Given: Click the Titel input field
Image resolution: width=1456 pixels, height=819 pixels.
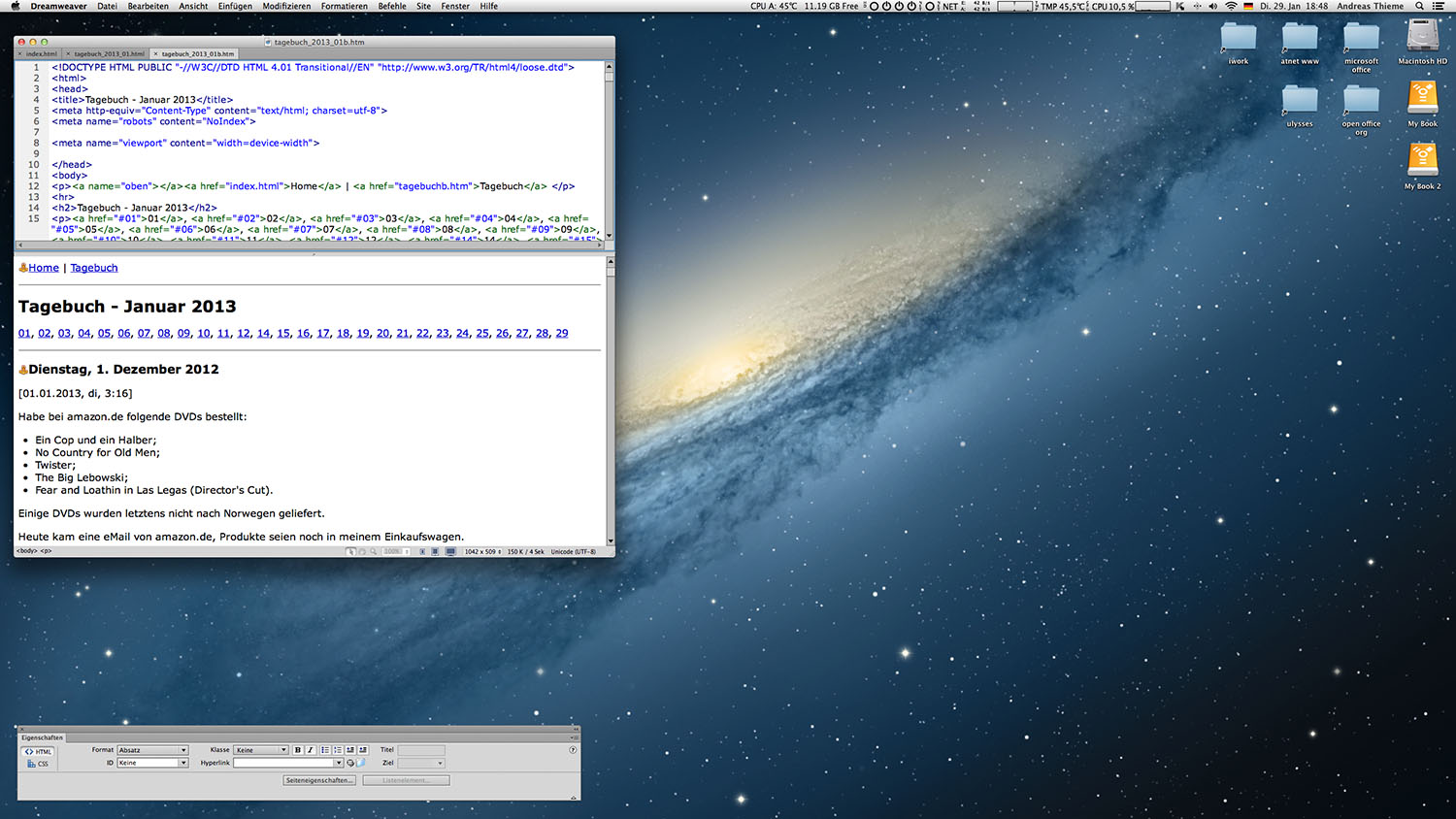Looking at the screenshot, I should (421, 750).
